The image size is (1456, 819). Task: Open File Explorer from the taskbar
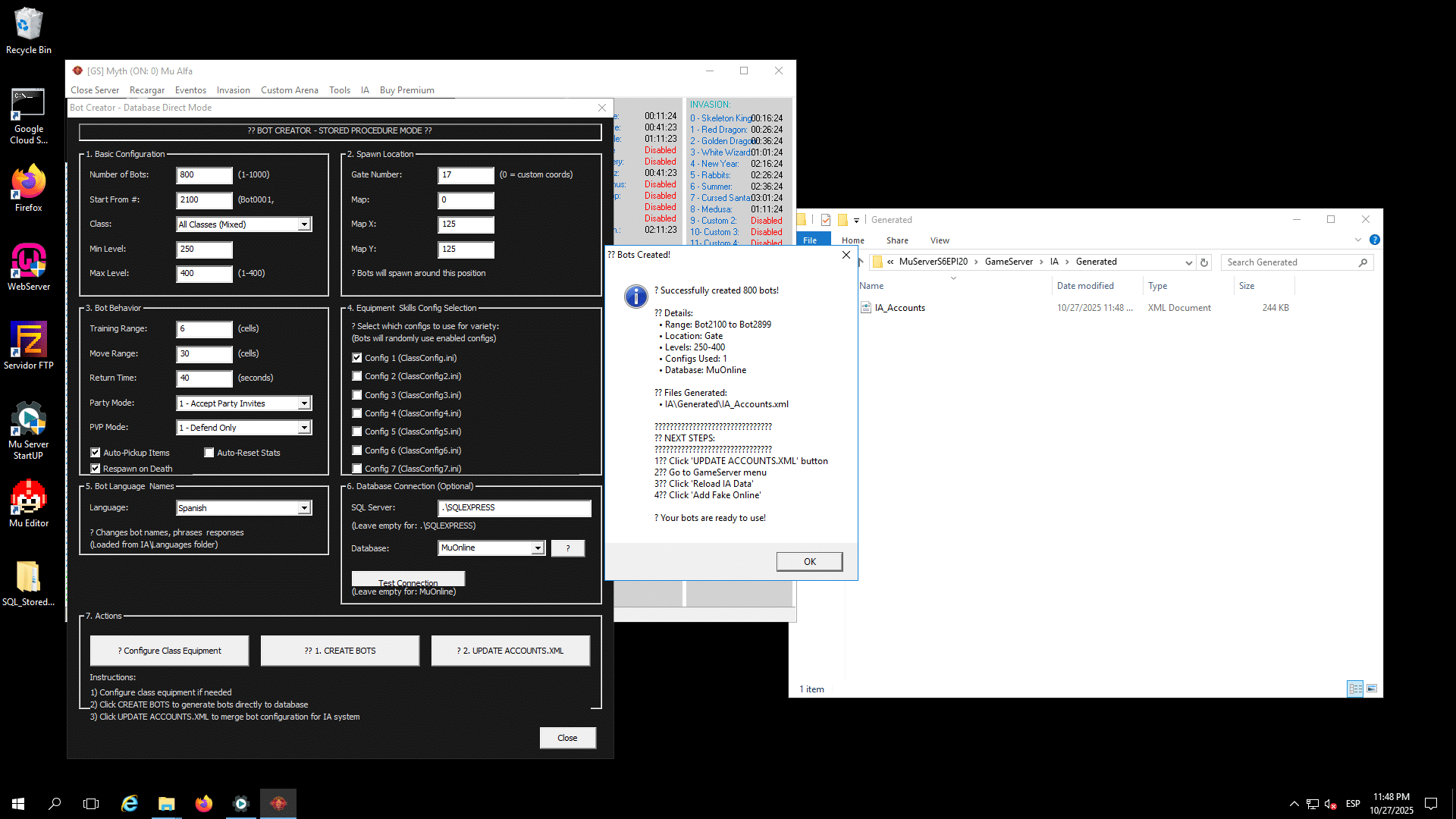166,804
